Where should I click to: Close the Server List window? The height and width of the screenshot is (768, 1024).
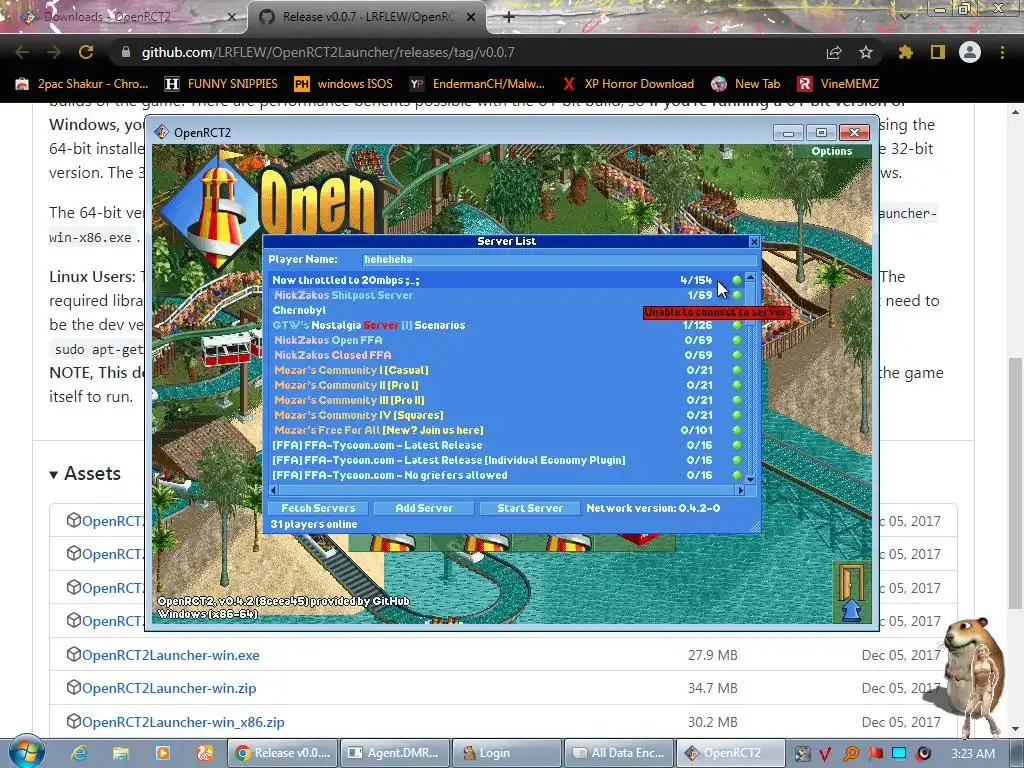pyautogui.click(x=754, y=241)
